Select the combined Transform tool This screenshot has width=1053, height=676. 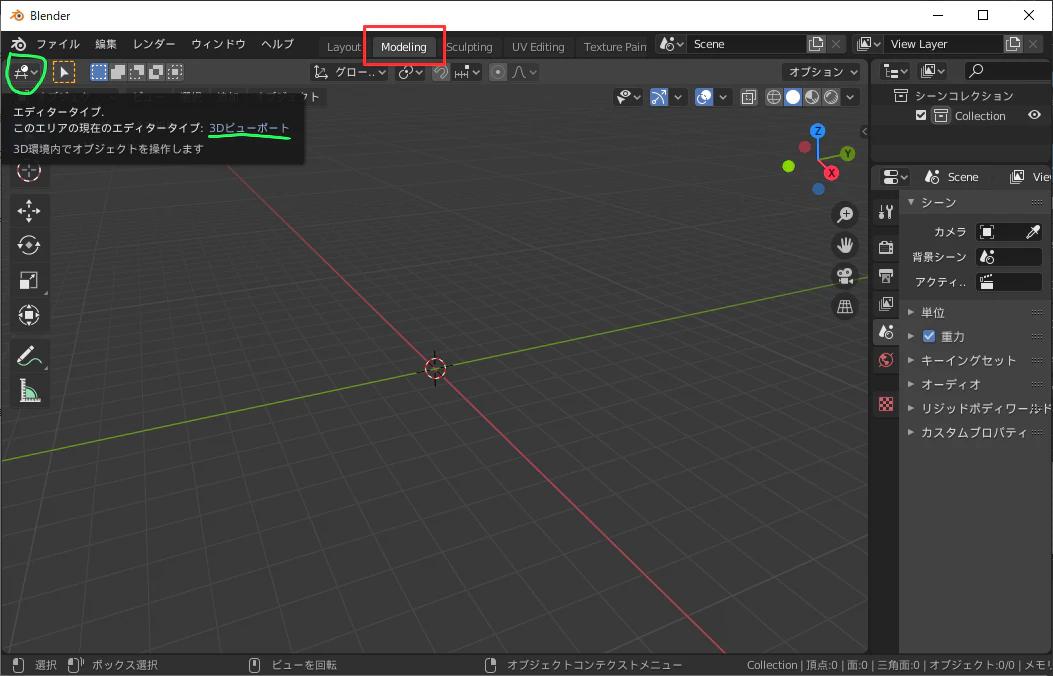29,315
